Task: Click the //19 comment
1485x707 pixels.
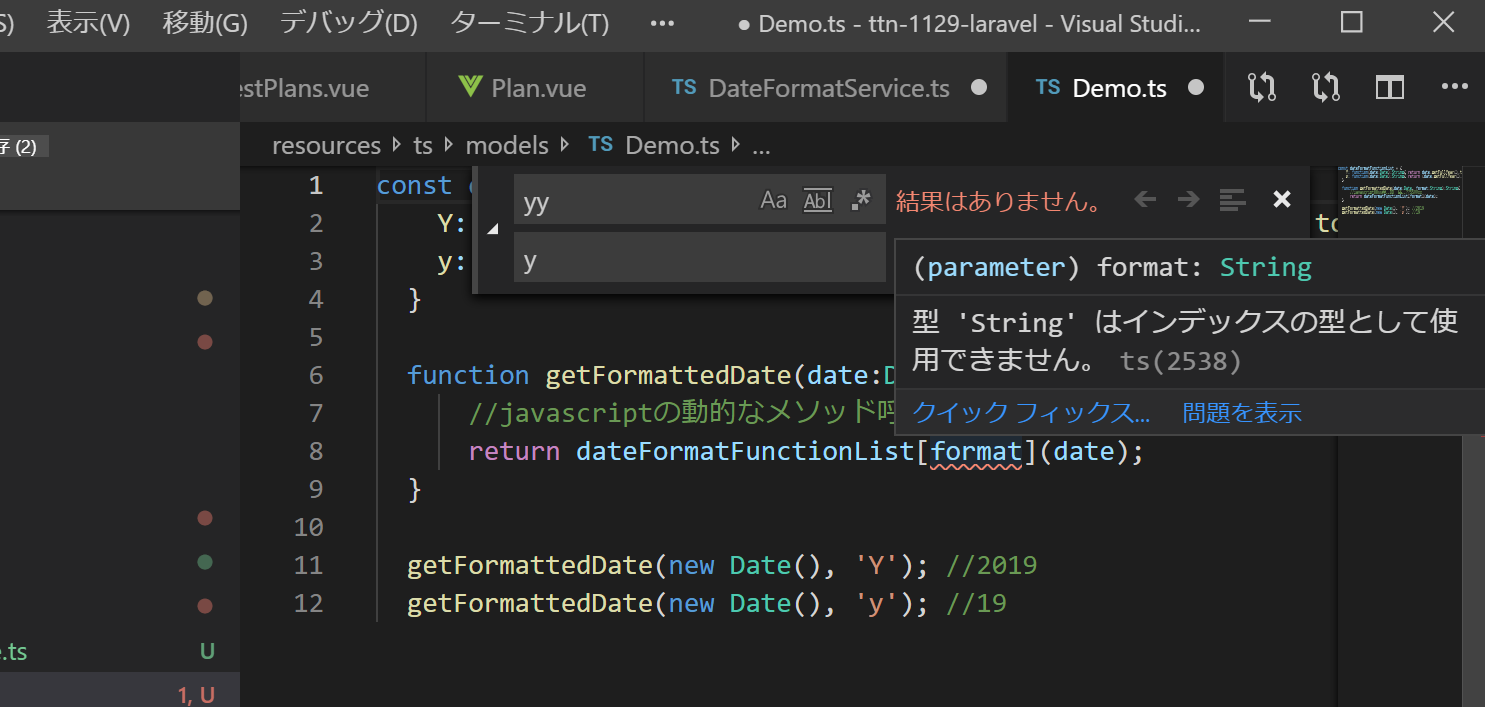Action: (976, 603)
